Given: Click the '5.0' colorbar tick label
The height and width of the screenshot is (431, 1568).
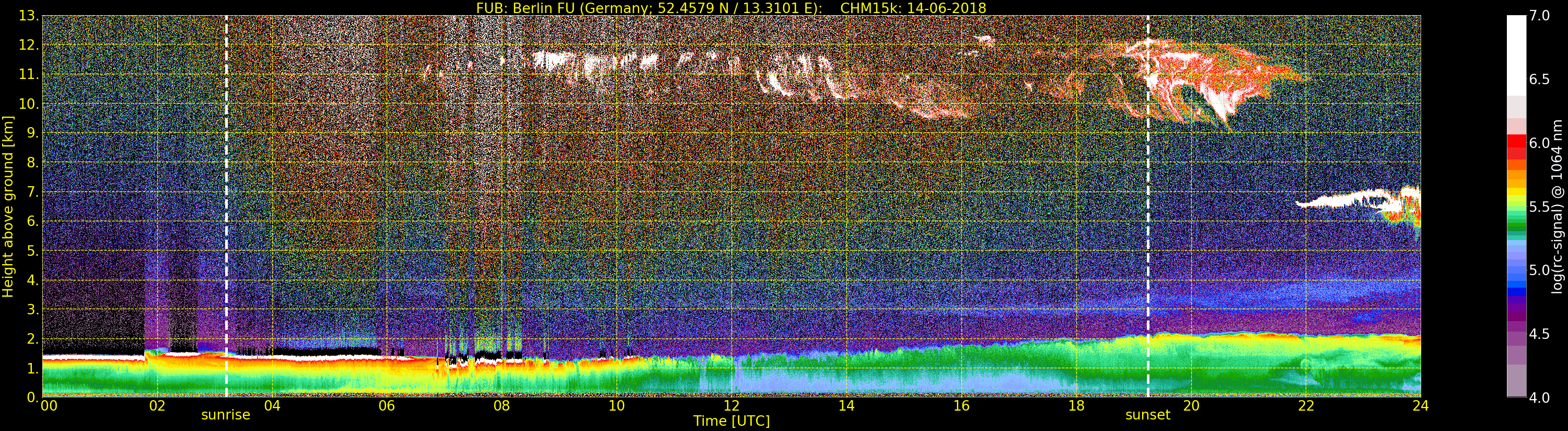Looking at the screenshot, I should [1538, 270].
